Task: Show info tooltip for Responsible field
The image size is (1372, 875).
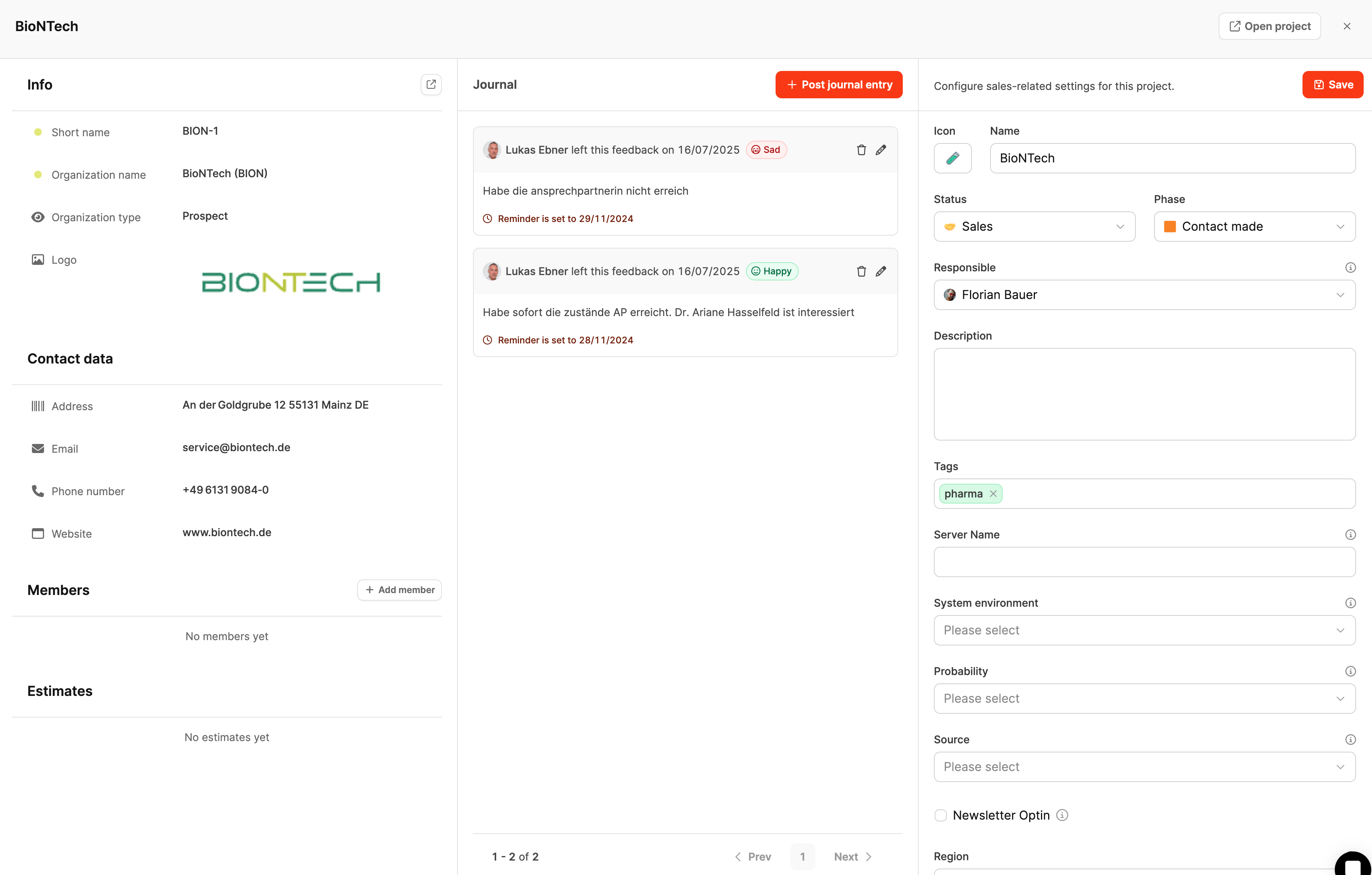Action: (x=1350, y=268)
